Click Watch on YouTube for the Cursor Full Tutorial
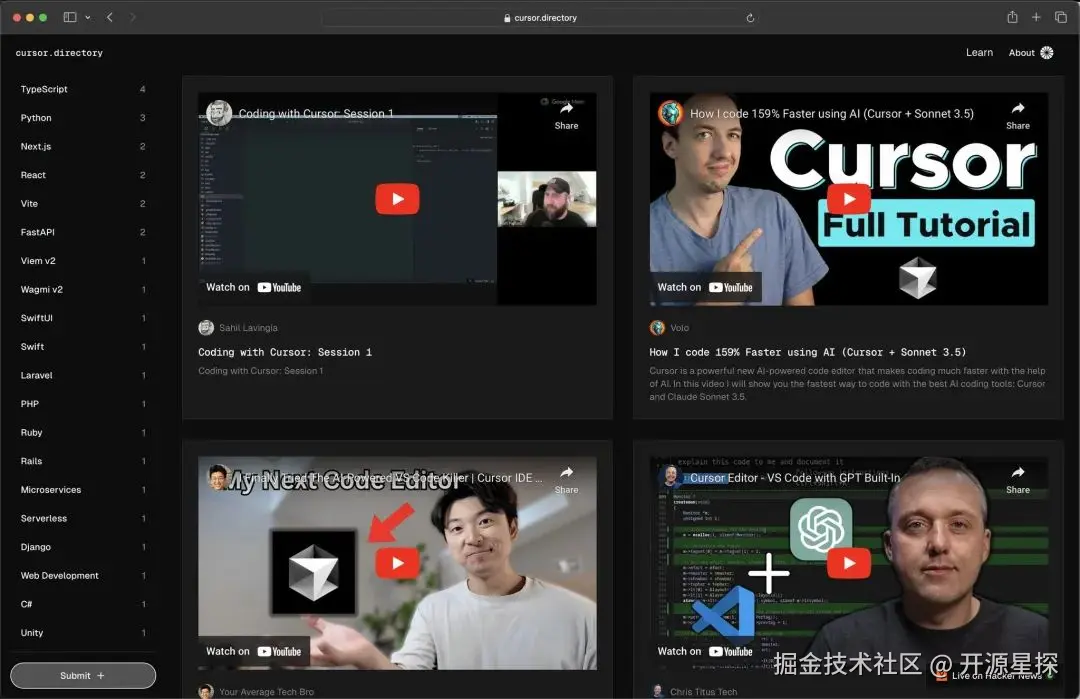This screenshot has height=699, width=1080. (706, 287)
